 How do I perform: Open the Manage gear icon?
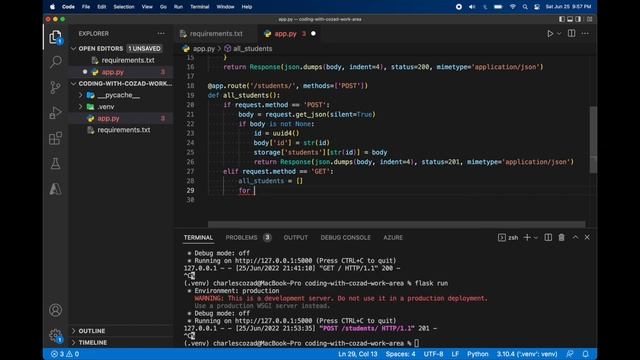[x=56, y=336]
